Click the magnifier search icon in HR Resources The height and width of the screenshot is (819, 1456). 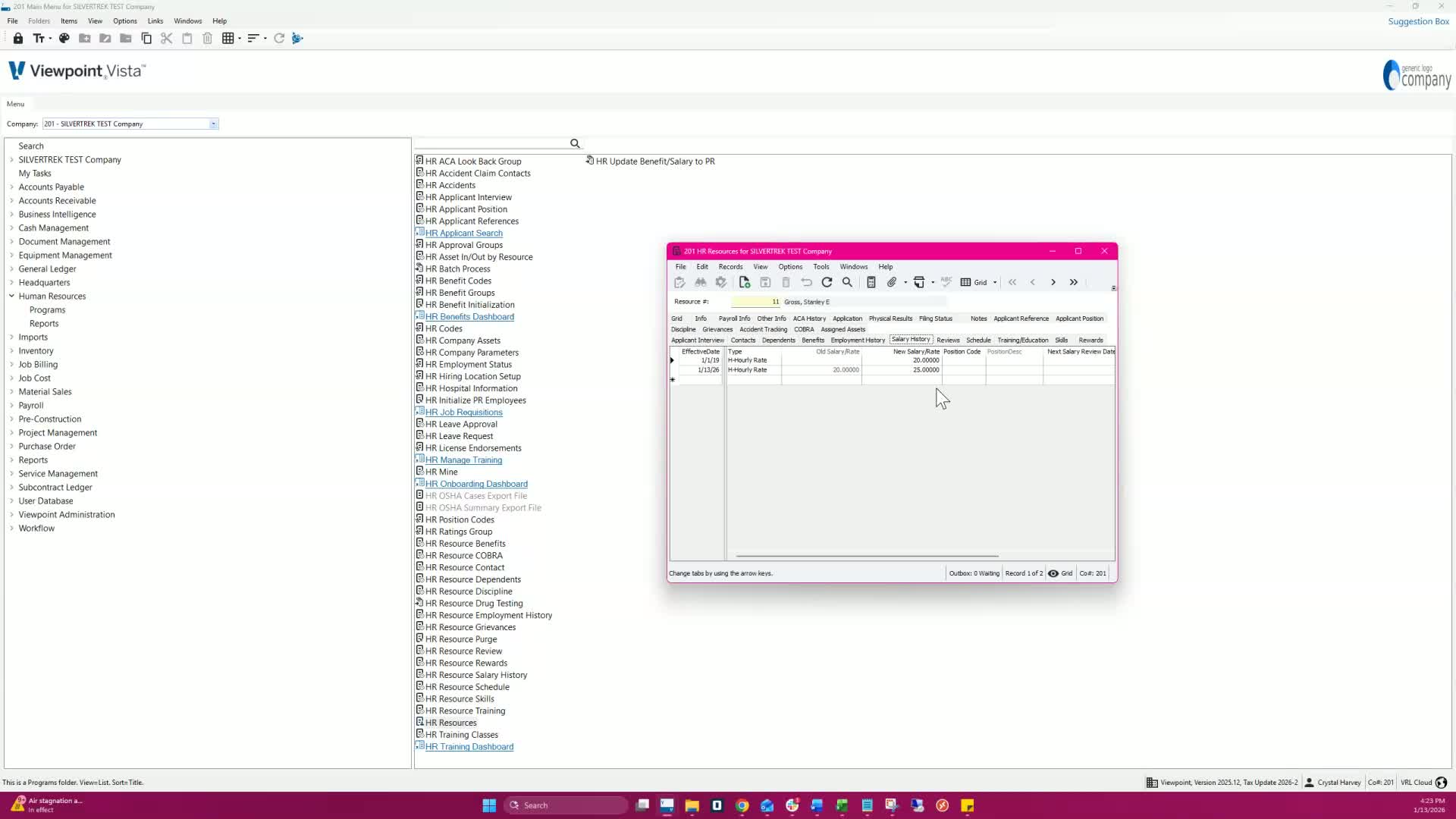[x=847, y=282]
